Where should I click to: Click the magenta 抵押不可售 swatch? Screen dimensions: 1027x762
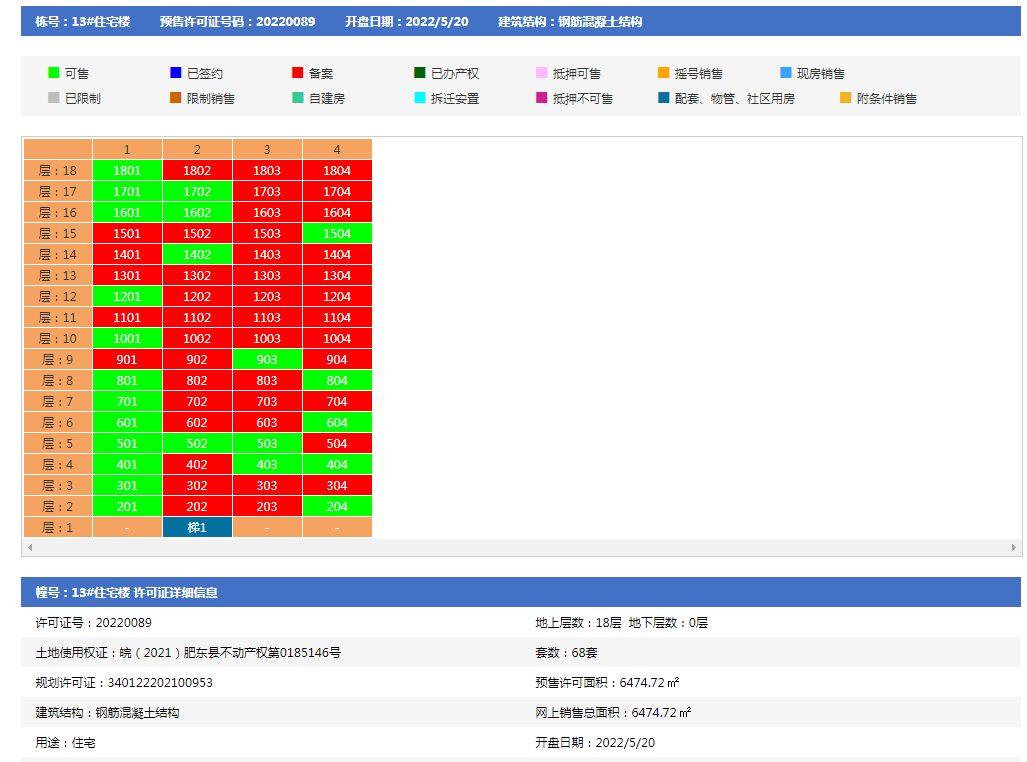[542, 98]
